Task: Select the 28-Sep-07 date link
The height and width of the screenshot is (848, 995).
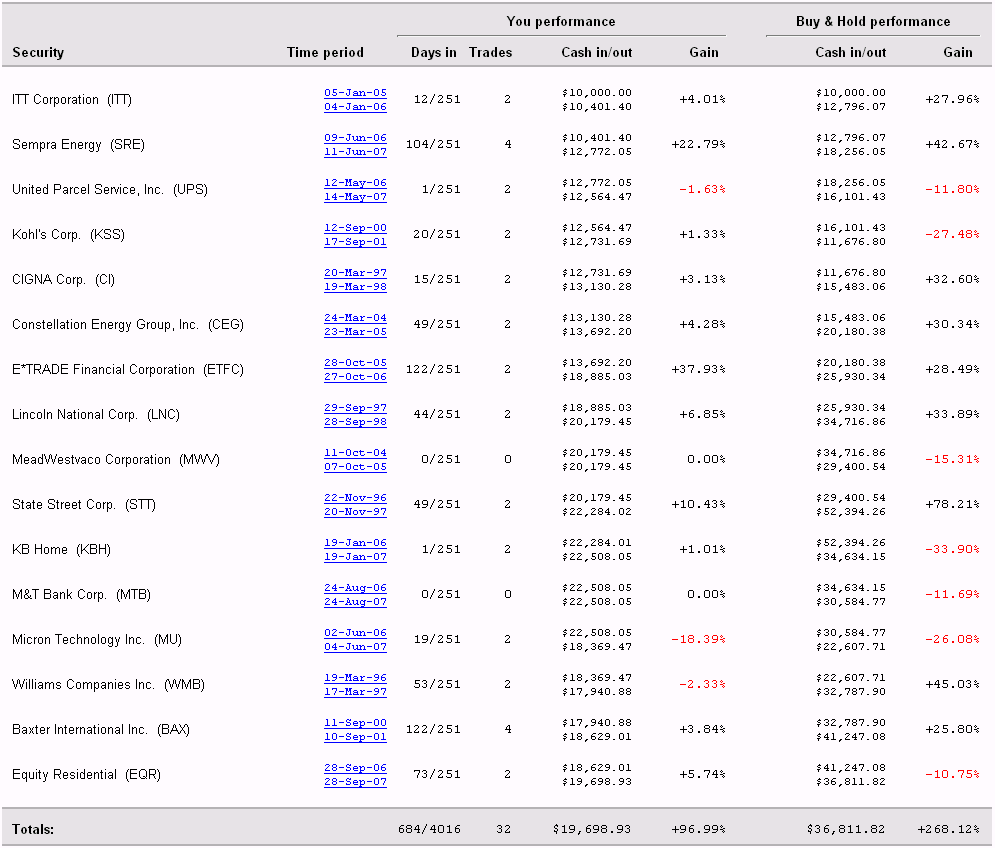Action: point(355,783)
